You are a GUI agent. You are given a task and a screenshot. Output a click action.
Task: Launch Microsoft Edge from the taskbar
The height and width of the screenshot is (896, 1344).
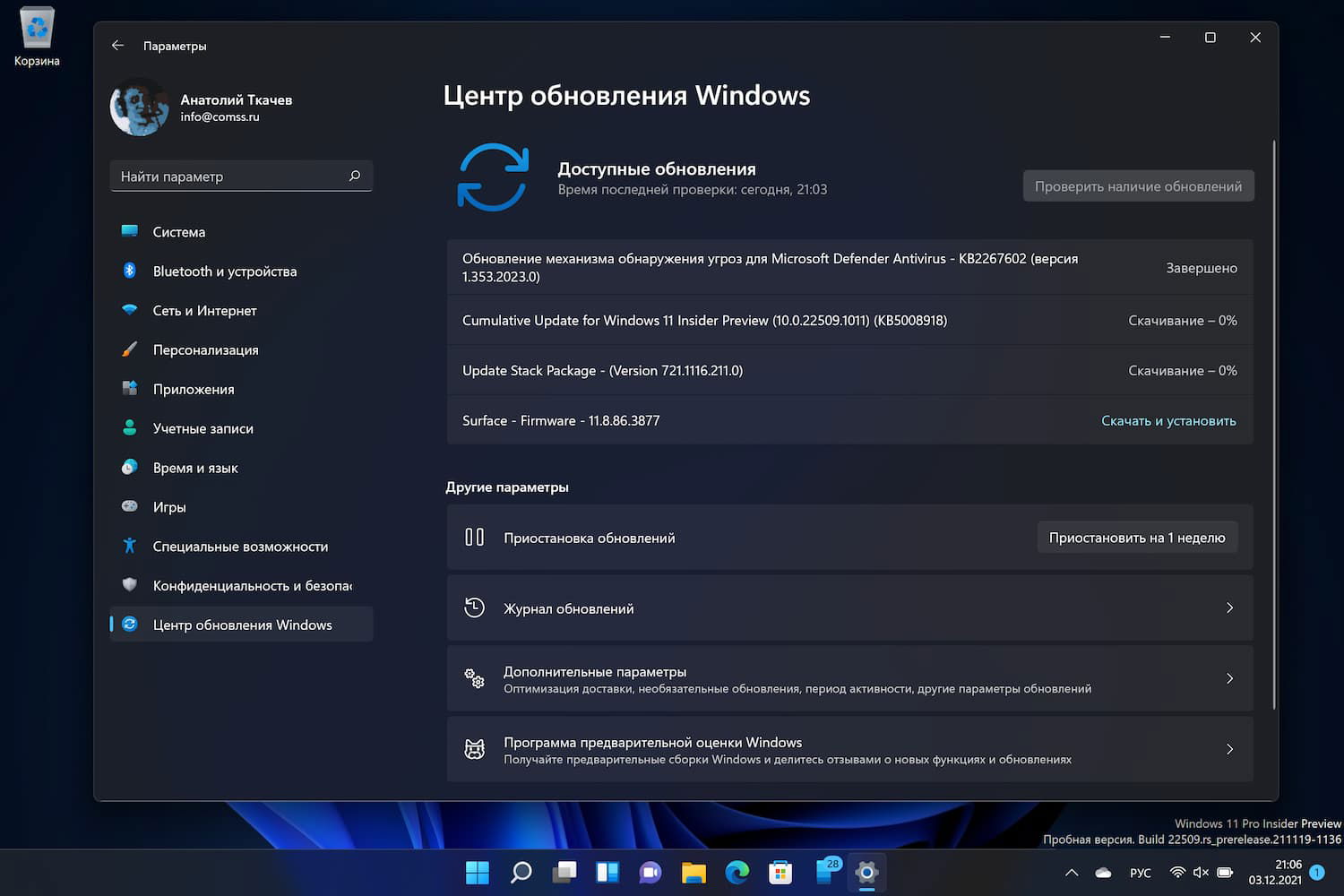737,872
